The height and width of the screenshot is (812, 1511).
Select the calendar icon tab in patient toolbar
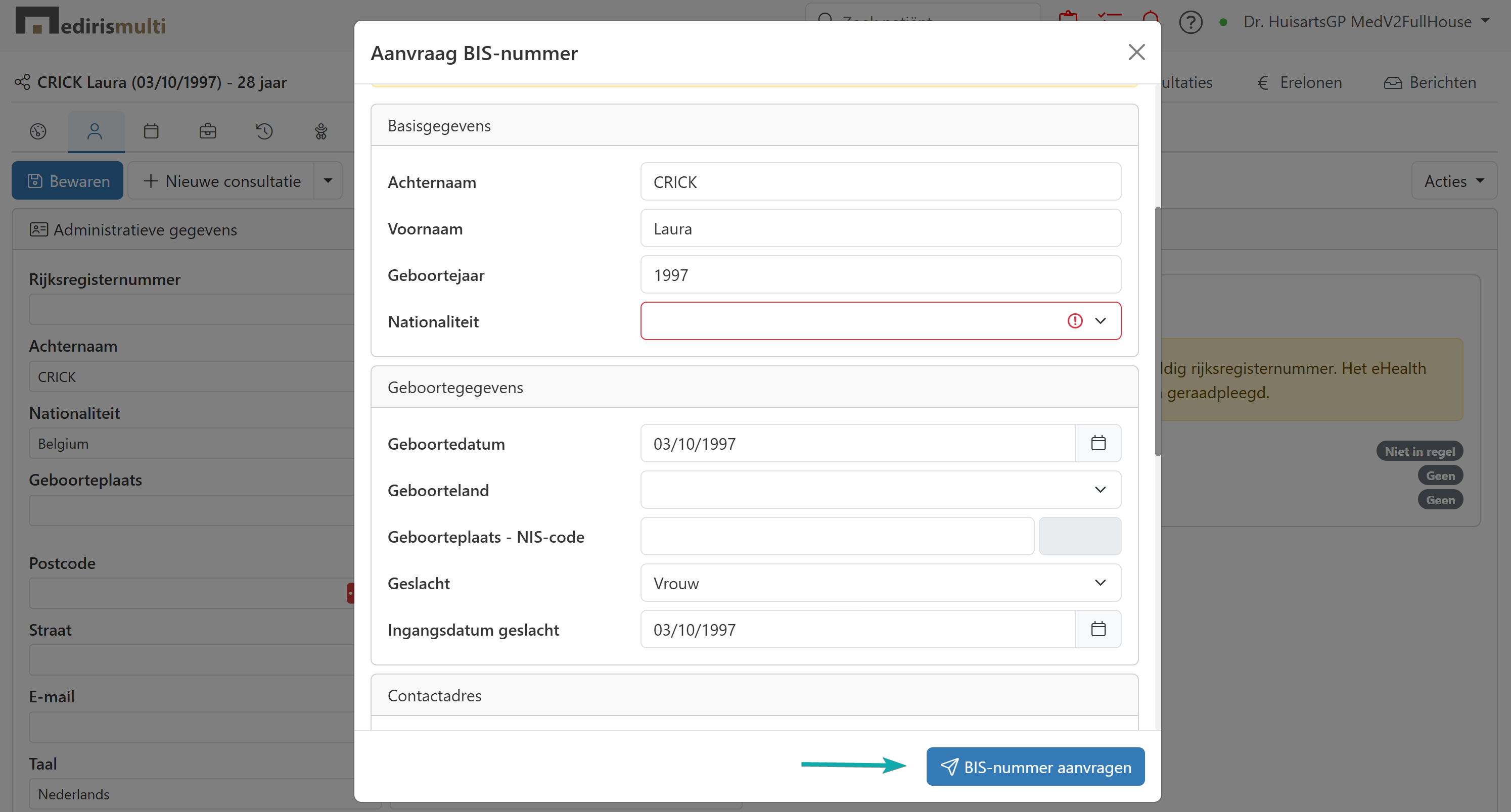(151, 131)
